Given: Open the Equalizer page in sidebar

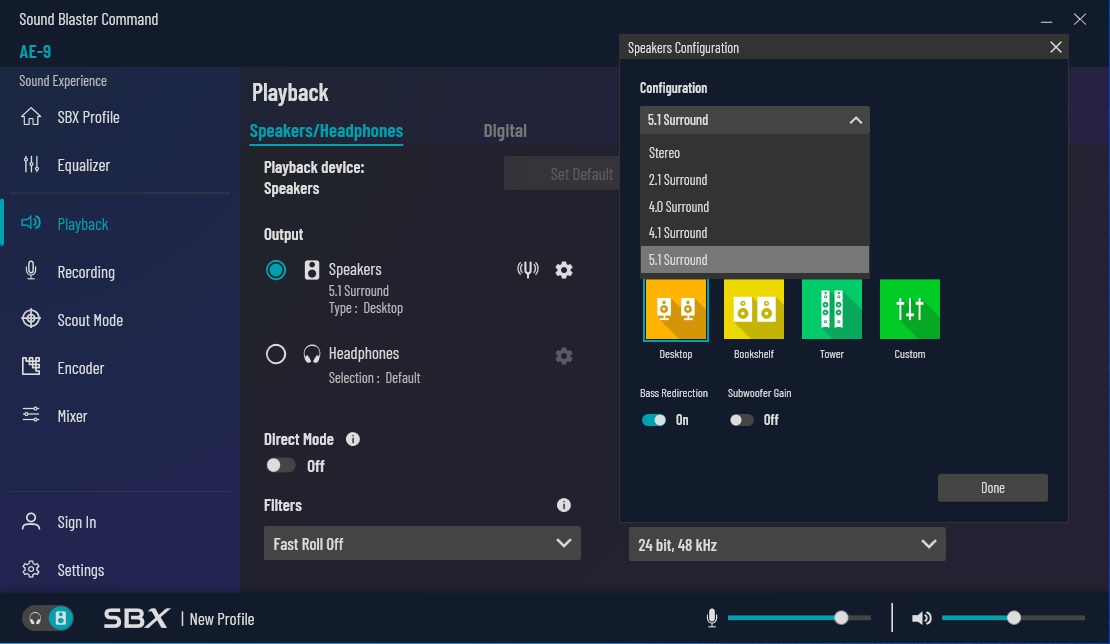Looking at the screenshot, I should (x=84, y=165).
